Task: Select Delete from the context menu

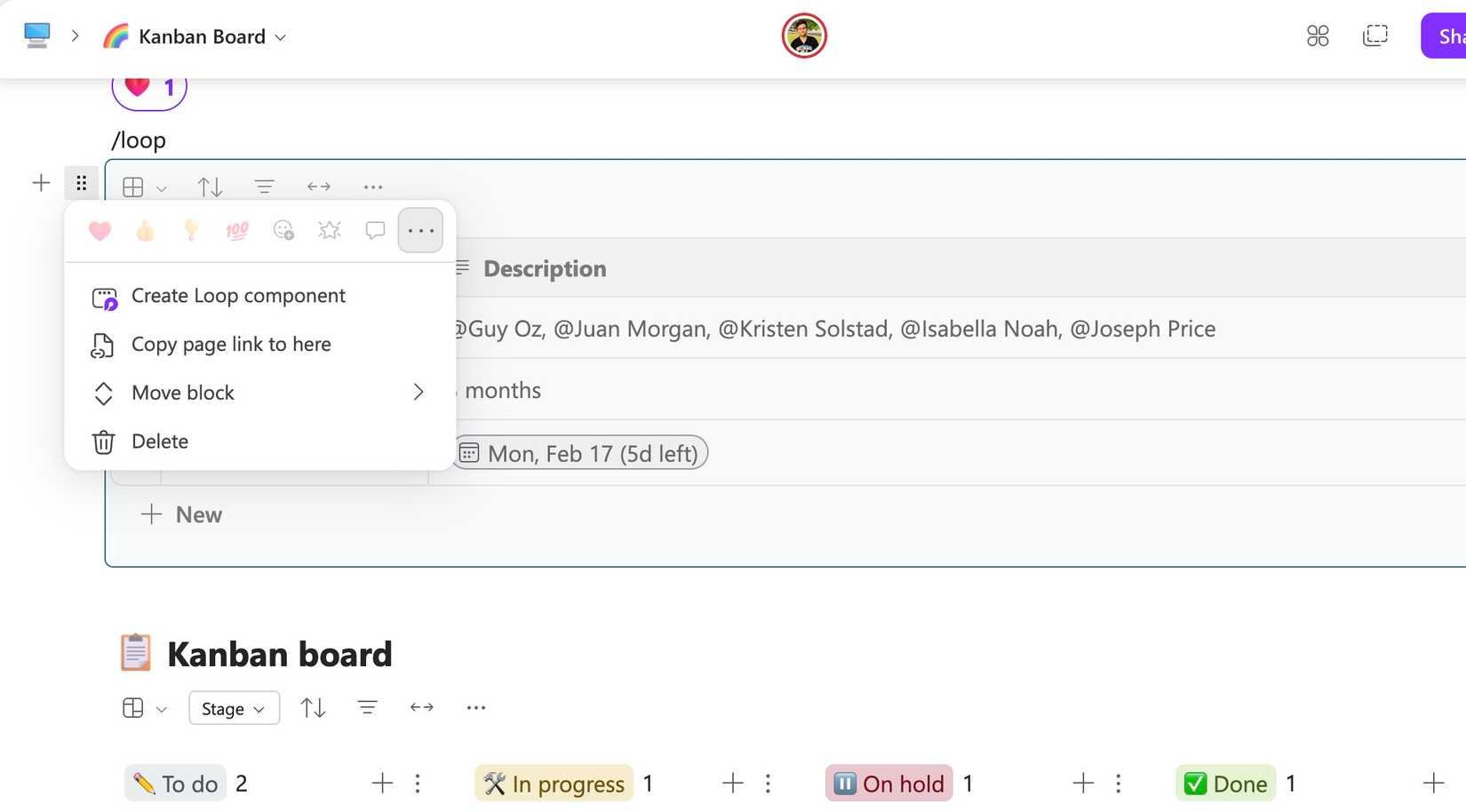Action: pos(159,442)
